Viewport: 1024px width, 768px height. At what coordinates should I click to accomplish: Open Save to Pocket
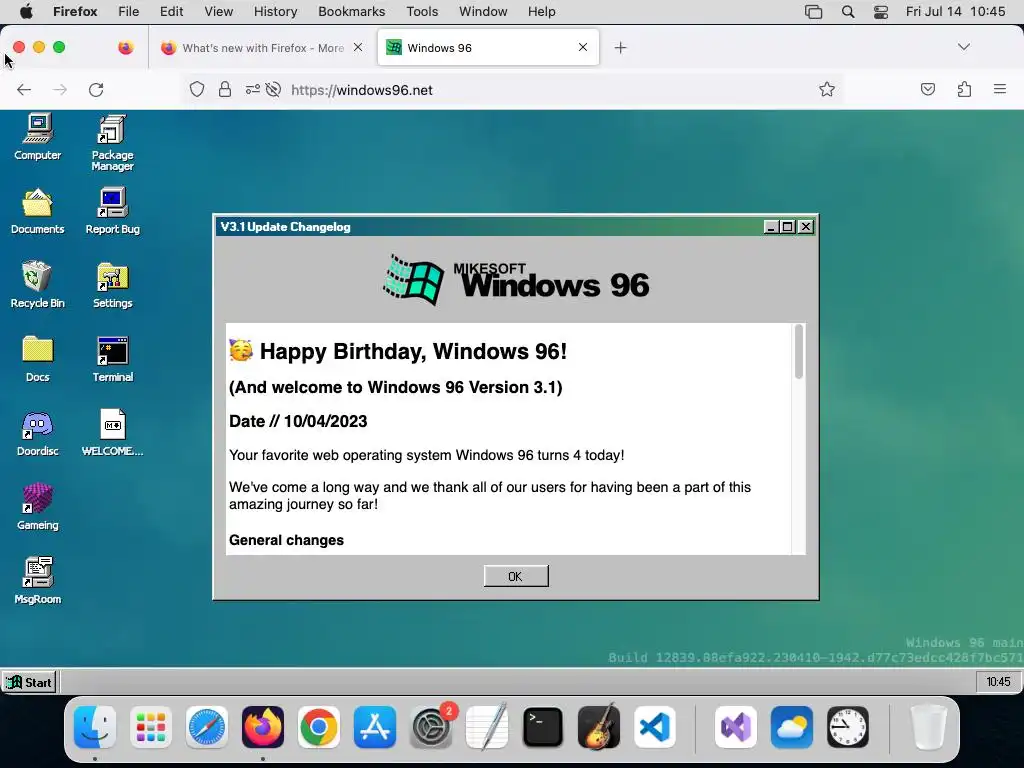[928, 89]
